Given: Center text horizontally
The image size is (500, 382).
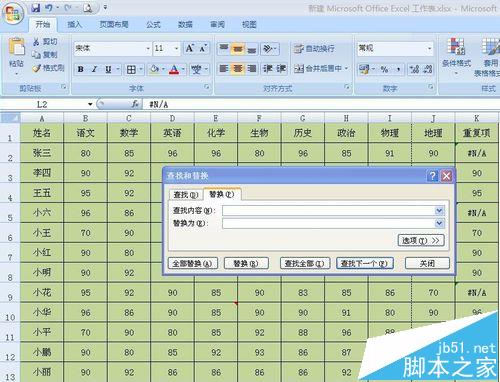Looking at the screenshot, I should coord(238,69).
